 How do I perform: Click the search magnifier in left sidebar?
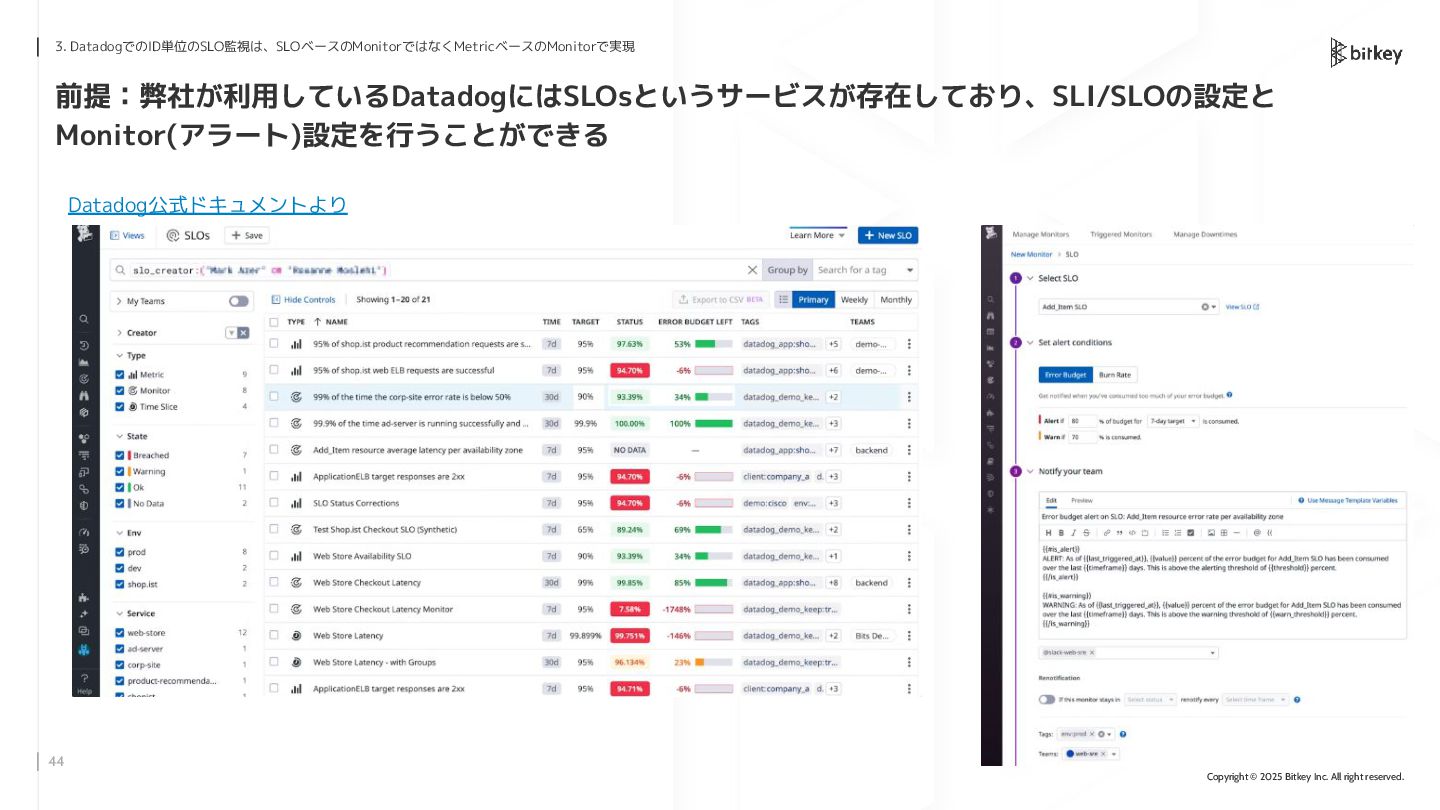84,318
